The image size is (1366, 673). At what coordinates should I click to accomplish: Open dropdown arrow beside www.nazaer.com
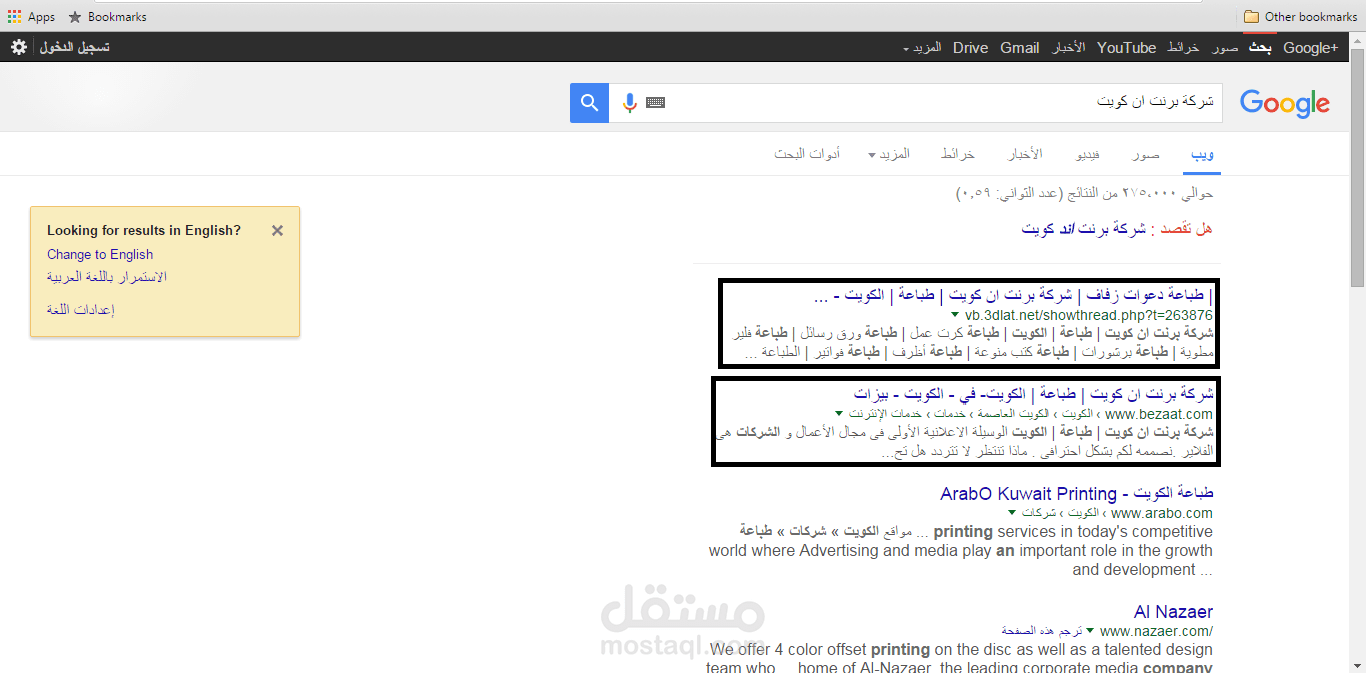(1090, 630)
